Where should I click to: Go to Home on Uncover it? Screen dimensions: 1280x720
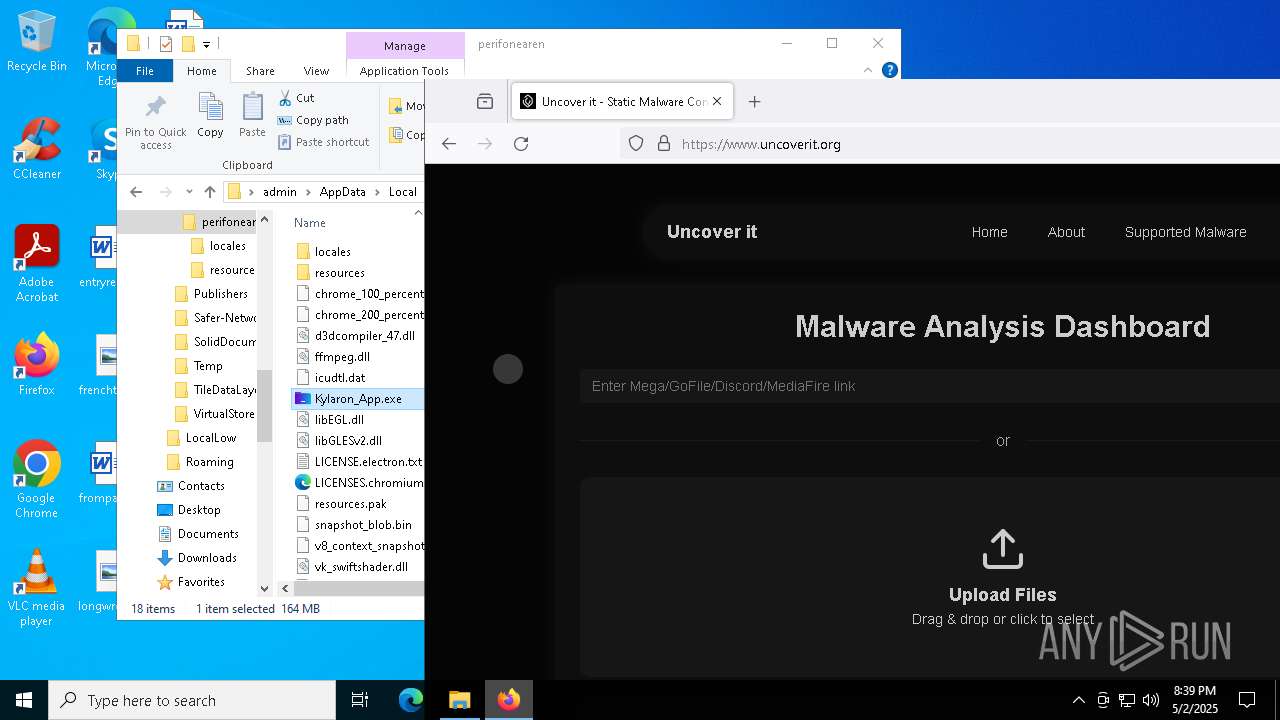pyautogui.click(x=989, y=232)
